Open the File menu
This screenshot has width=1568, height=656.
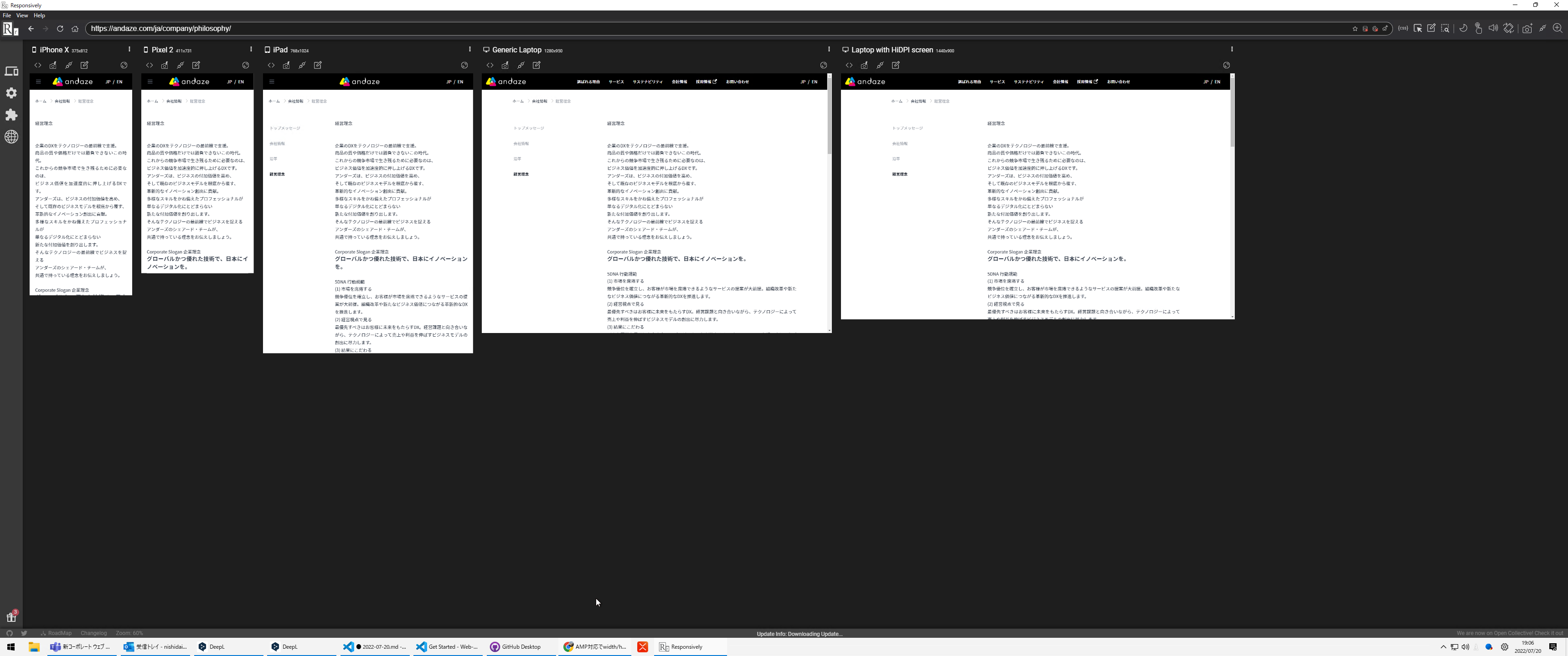(x=6, y=16)
